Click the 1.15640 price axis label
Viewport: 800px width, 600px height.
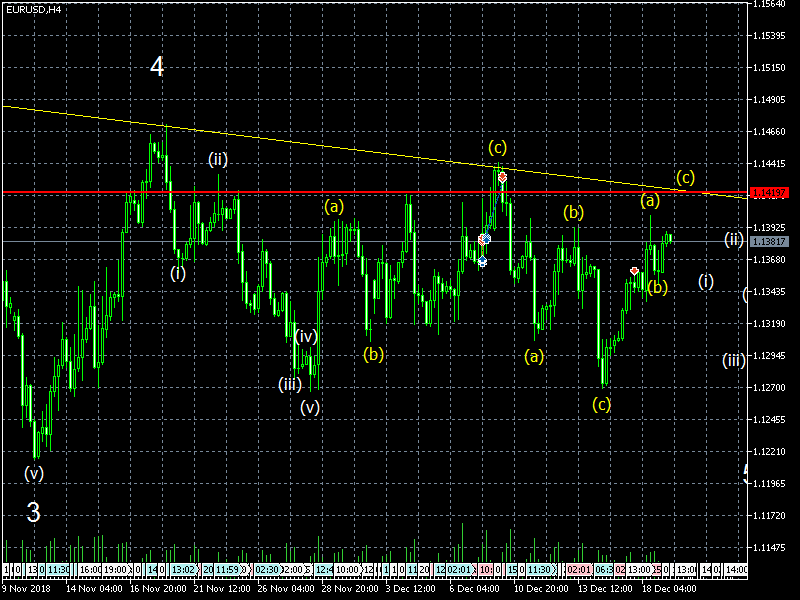pos(769,4)
